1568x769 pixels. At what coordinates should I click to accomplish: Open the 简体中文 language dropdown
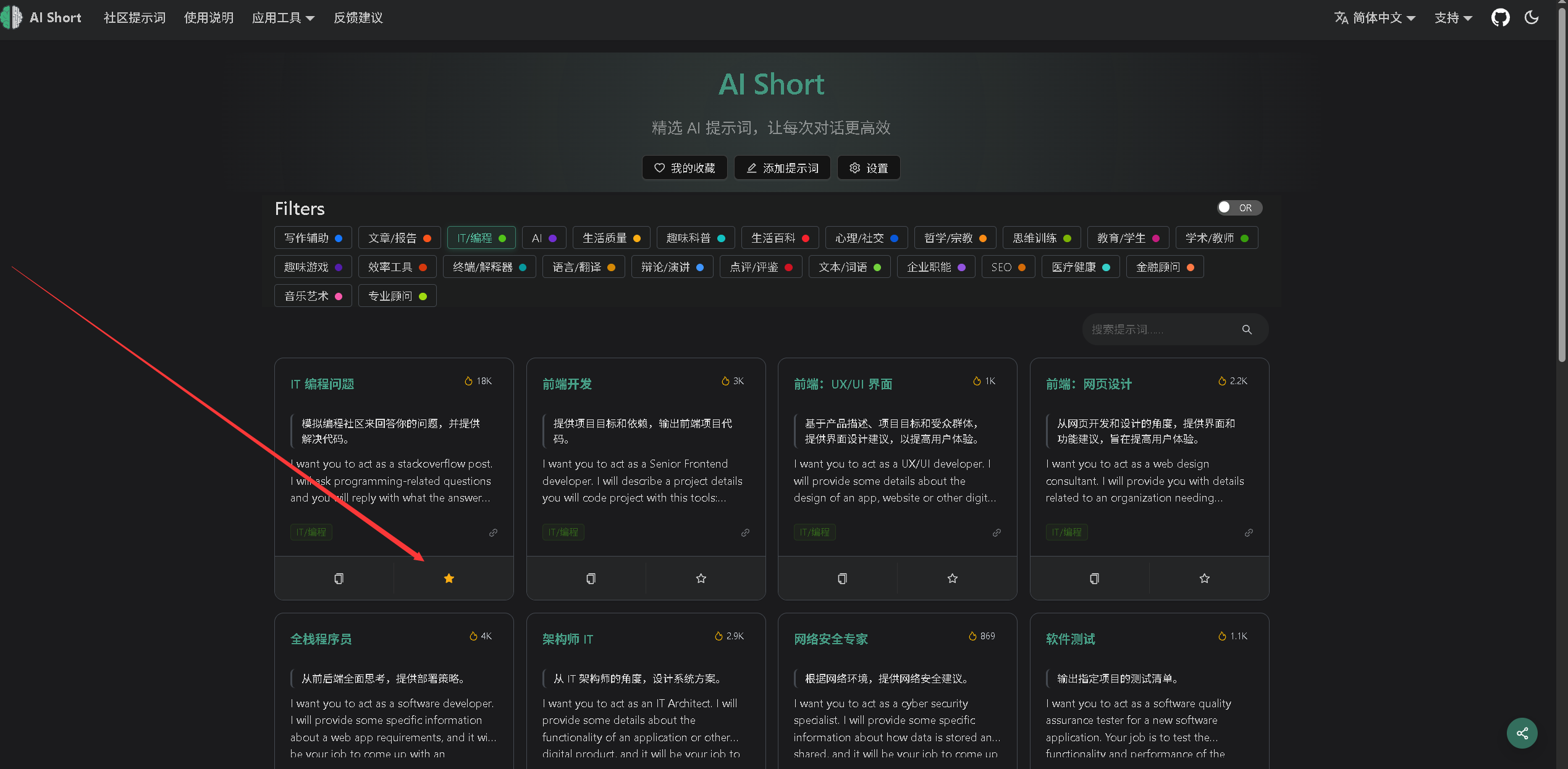[1375, 18]
